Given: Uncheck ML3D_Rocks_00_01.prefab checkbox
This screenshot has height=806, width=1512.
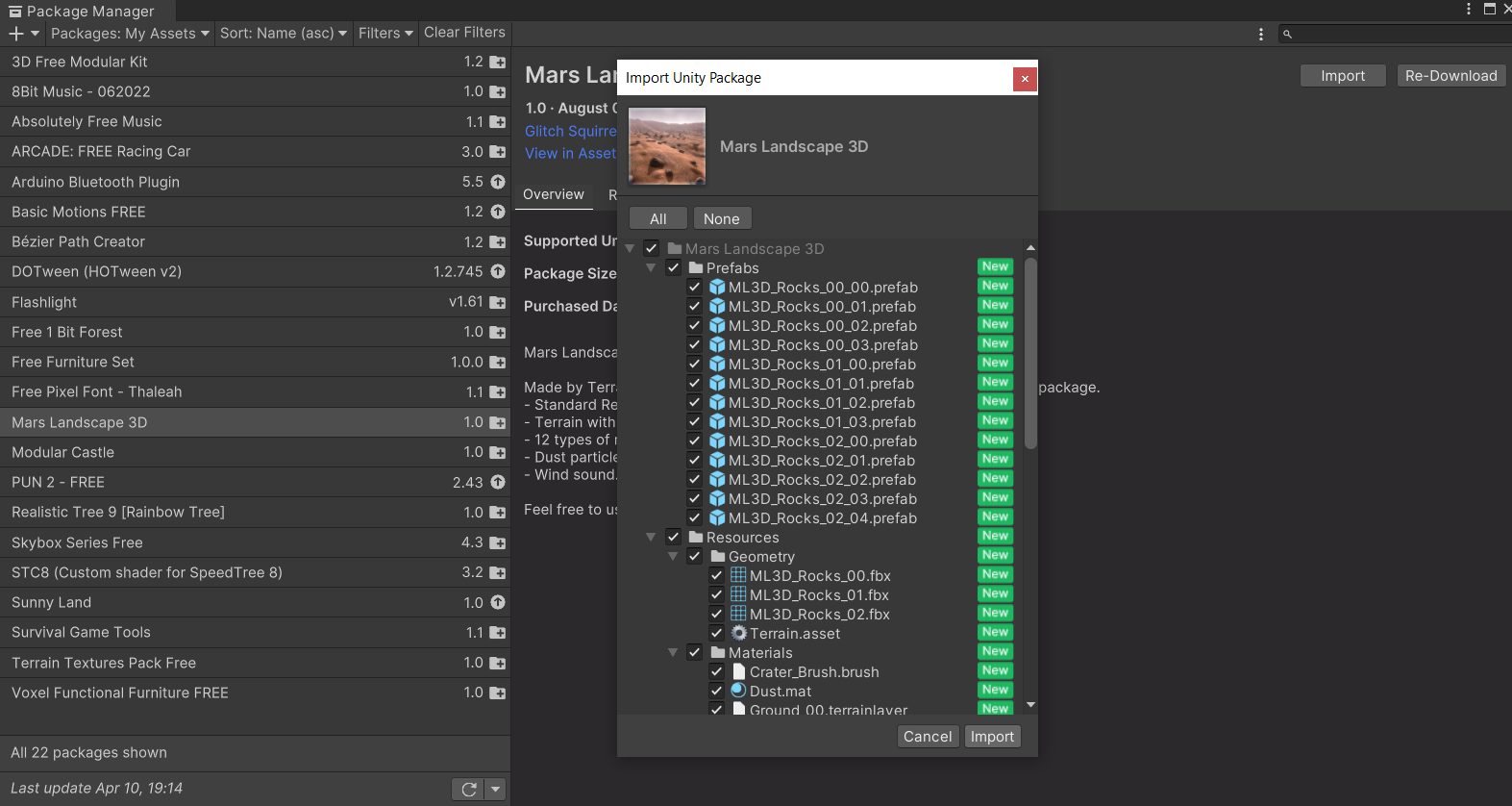Looking at the screenshot, I should coord(695,306).
